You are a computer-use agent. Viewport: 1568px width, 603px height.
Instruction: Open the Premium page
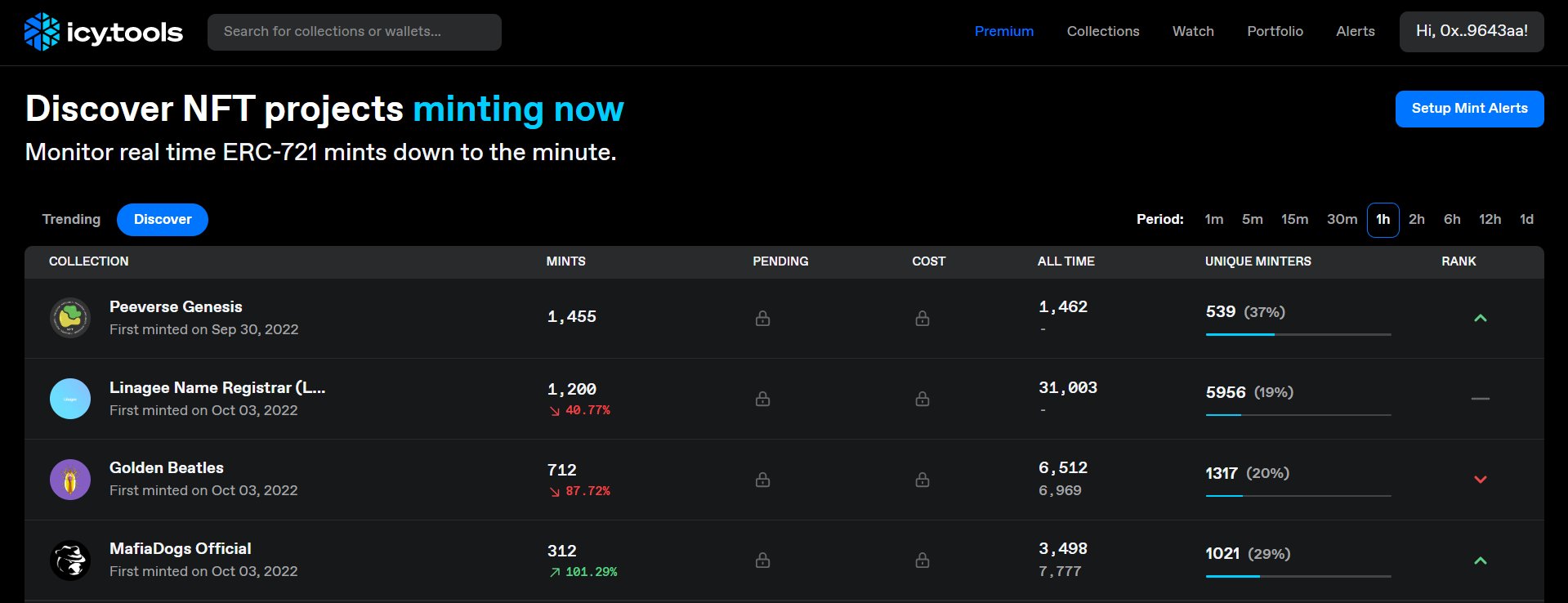1004,31
